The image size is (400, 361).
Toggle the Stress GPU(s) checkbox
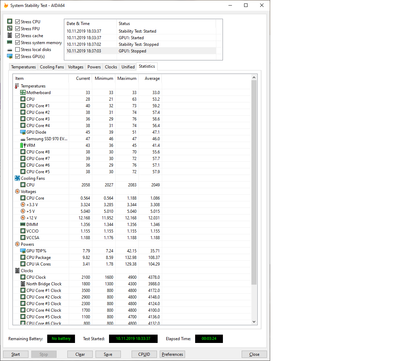click(17, 56)
